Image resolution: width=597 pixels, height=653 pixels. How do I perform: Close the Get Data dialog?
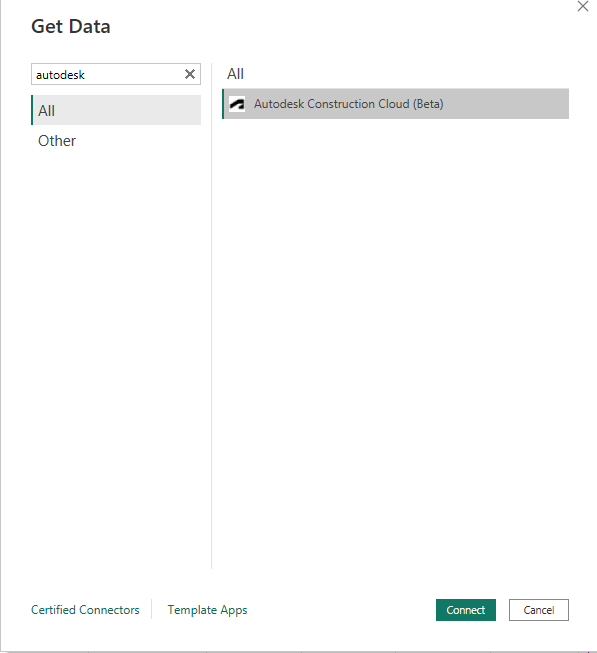pos(582,6)
